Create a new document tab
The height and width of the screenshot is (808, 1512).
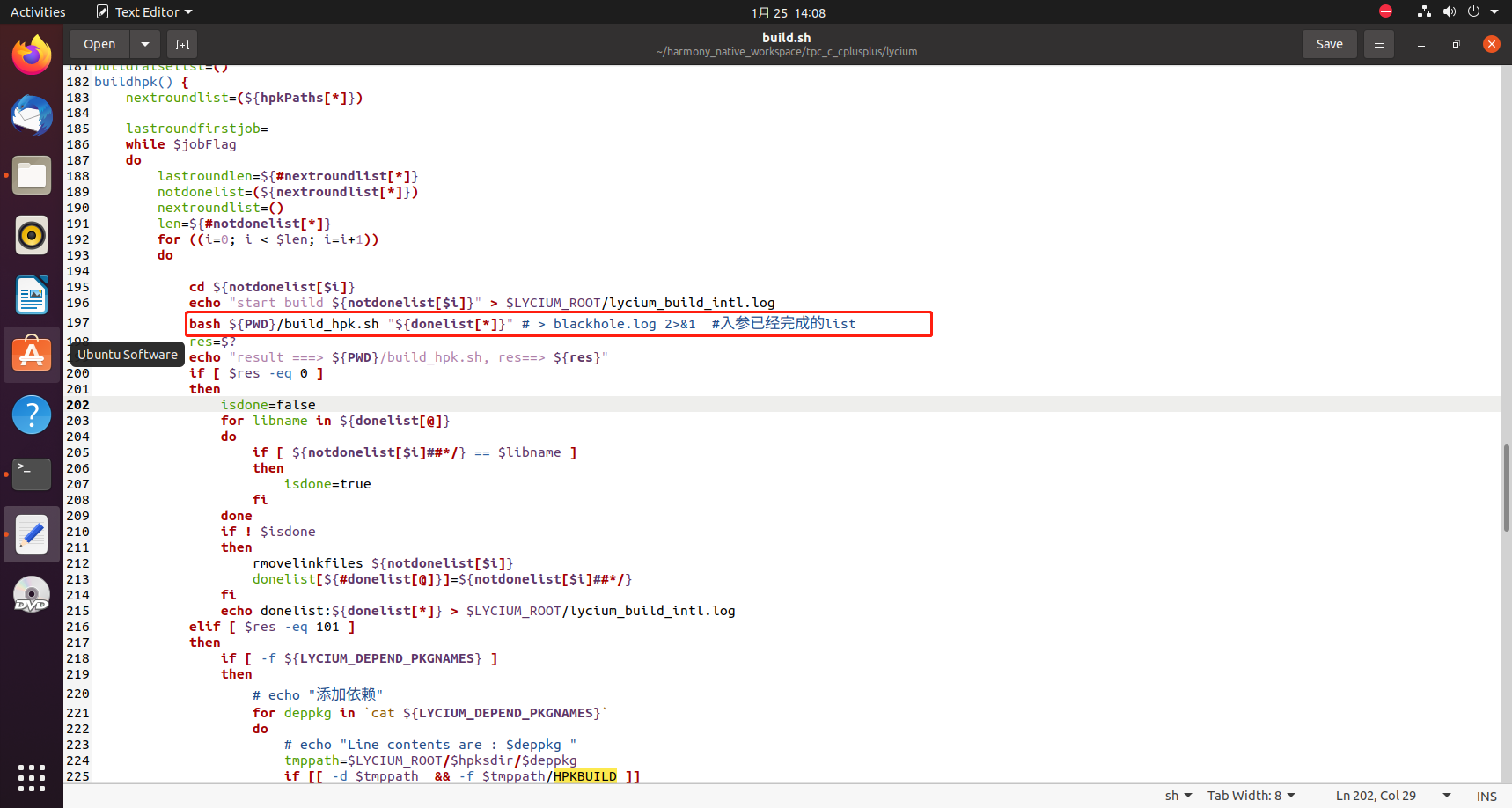182,44
